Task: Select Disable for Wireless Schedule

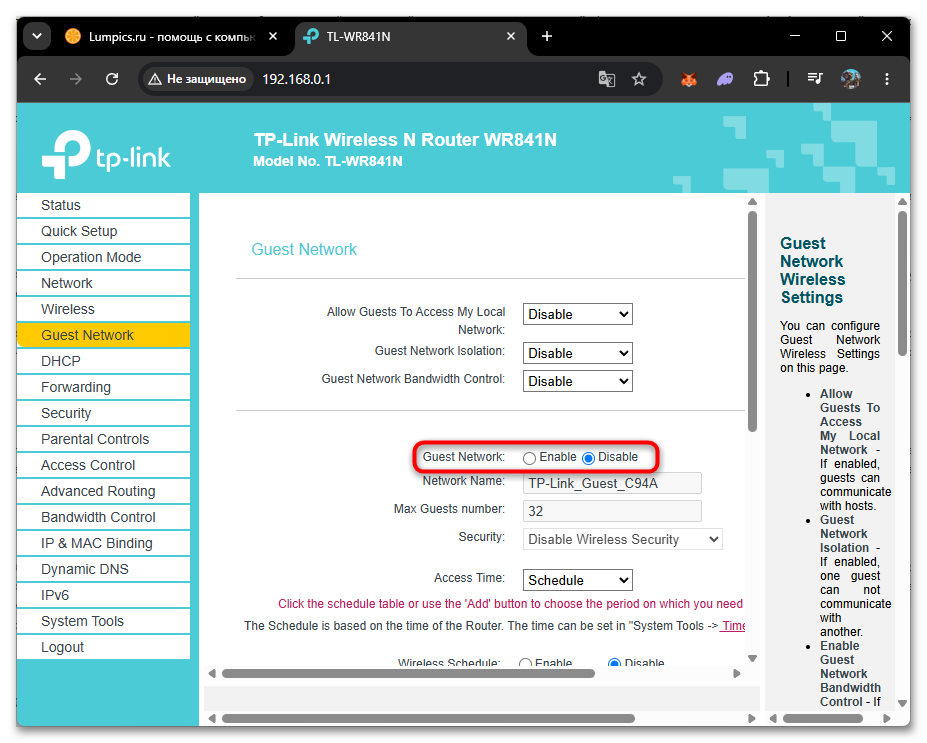Action: 614,663
